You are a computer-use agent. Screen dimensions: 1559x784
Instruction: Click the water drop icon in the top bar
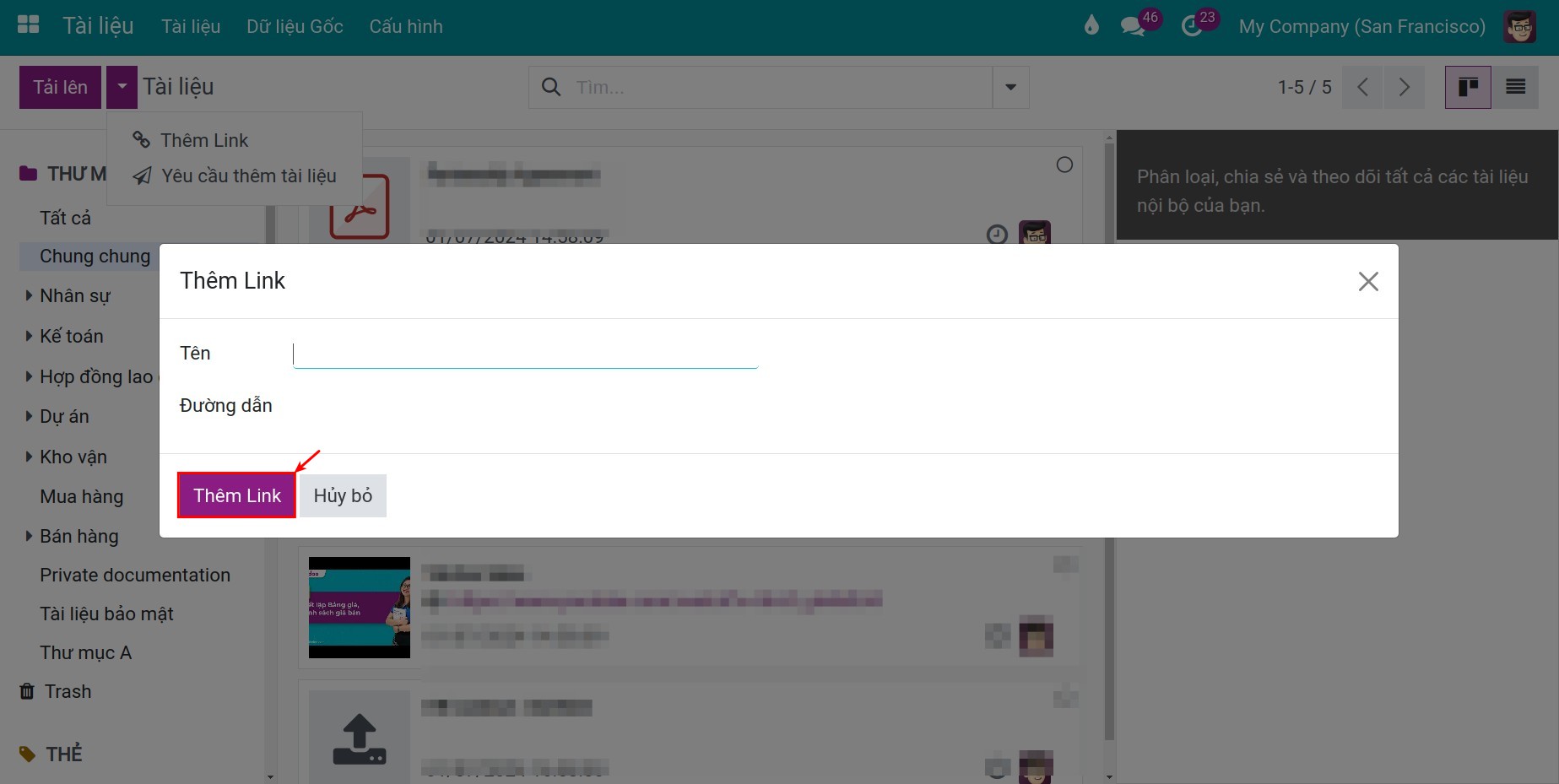(x=1091, y=25)
